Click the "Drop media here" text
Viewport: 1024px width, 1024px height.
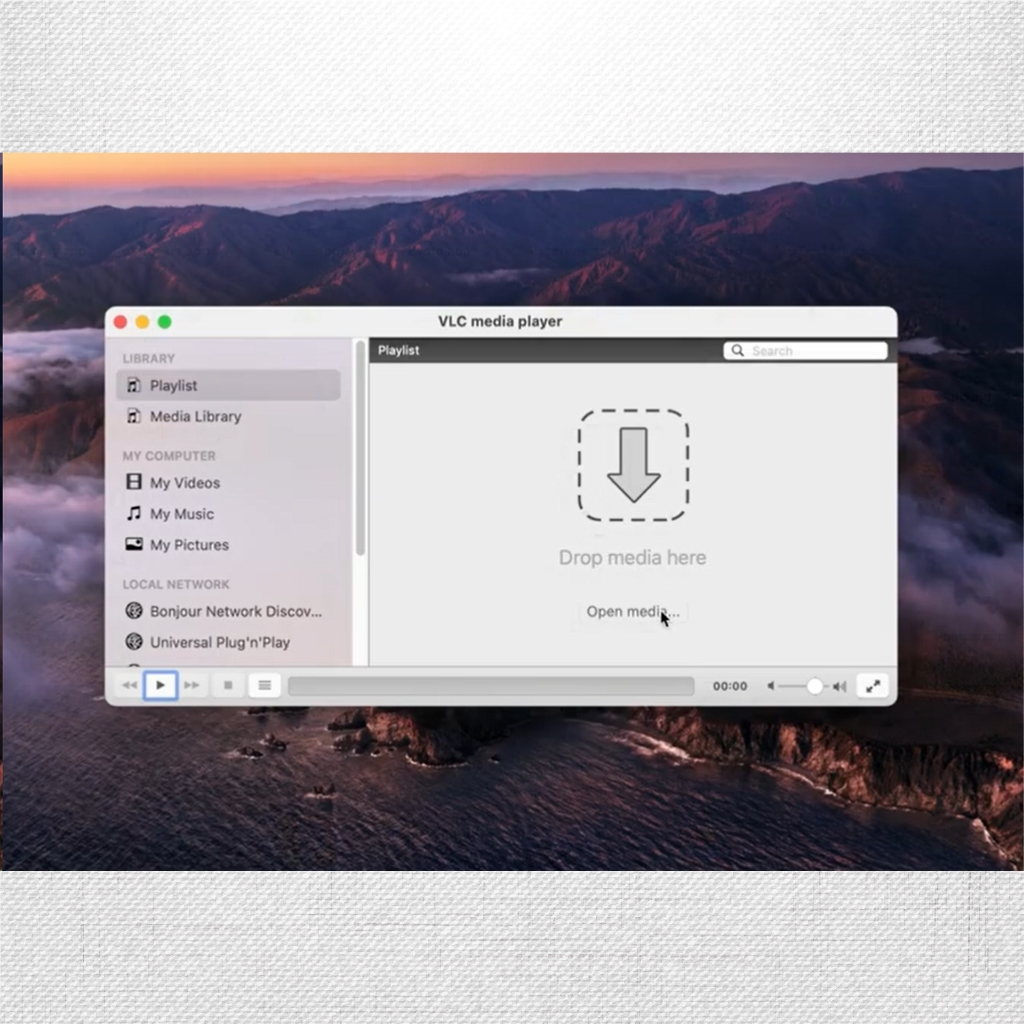point(632,558)
